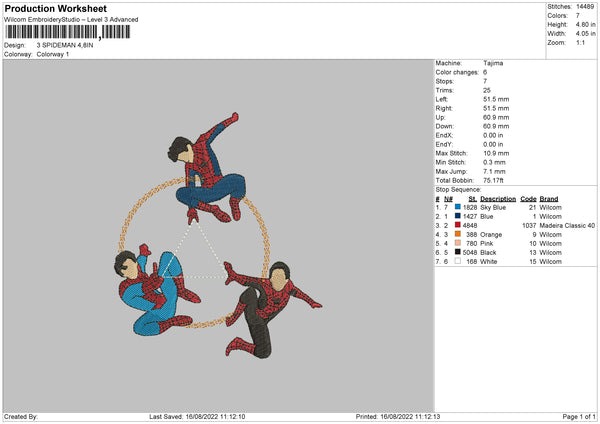
Task: Click the EndY value '0.00 in'
Action: point(493,144)
